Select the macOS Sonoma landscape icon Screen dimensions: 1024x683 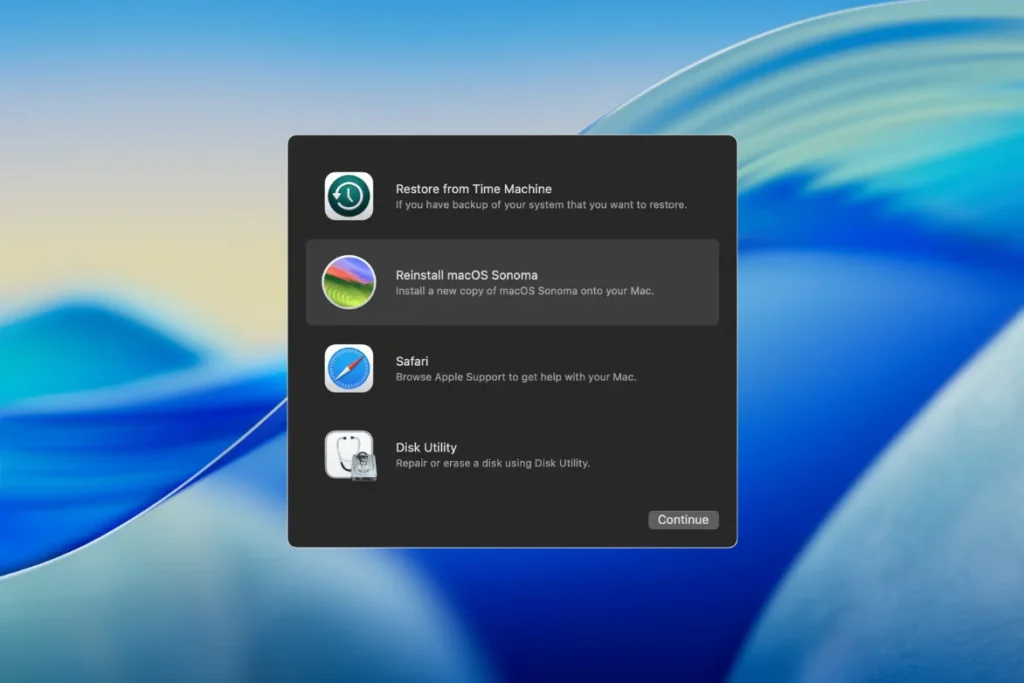(349, 282)
